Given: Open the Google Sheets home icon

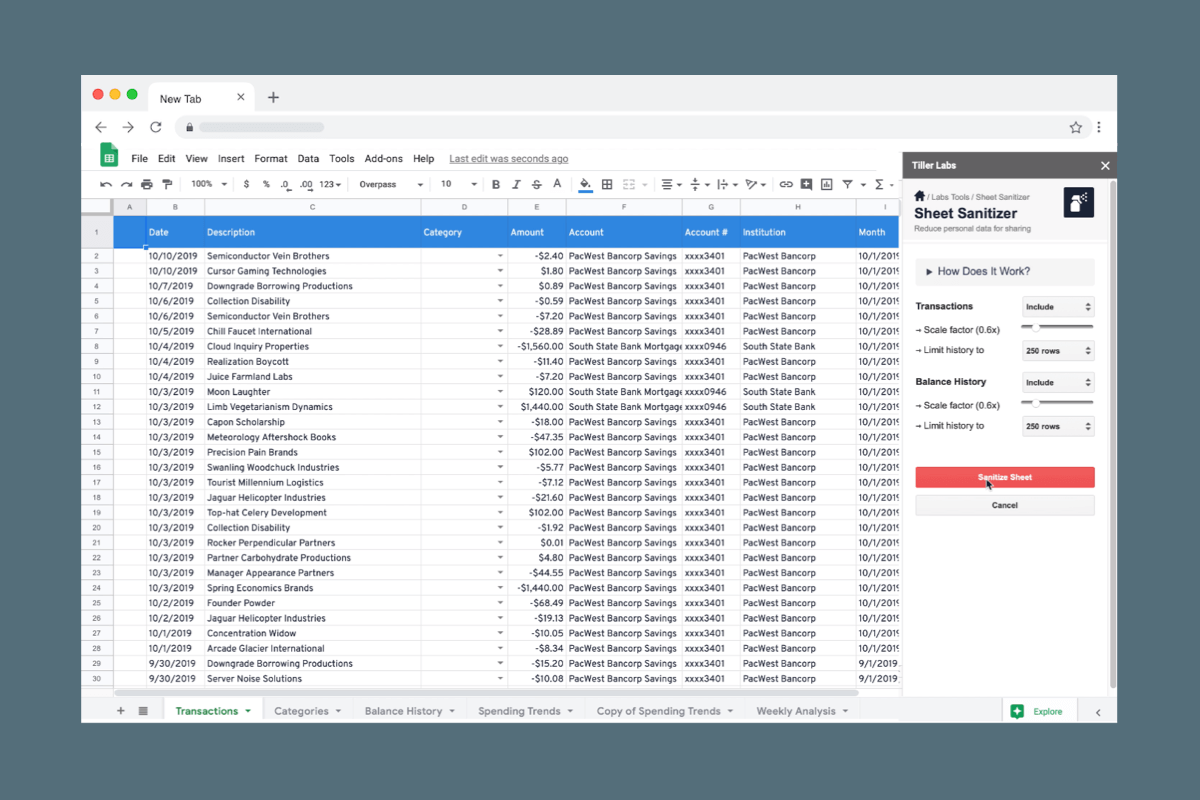Looking at the screenshot, I should (x=109, y=155).
